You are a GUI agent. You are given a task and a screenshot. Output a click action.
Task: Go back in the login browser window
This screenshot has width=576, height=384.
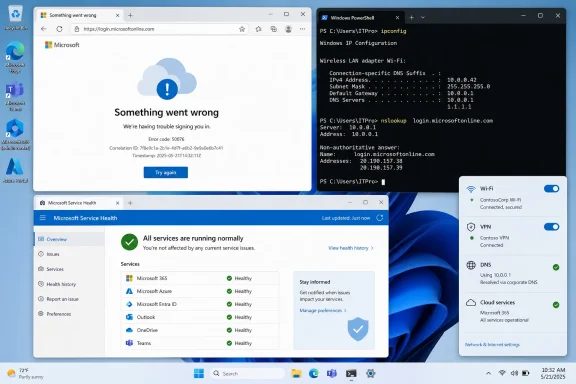point(44,29)
